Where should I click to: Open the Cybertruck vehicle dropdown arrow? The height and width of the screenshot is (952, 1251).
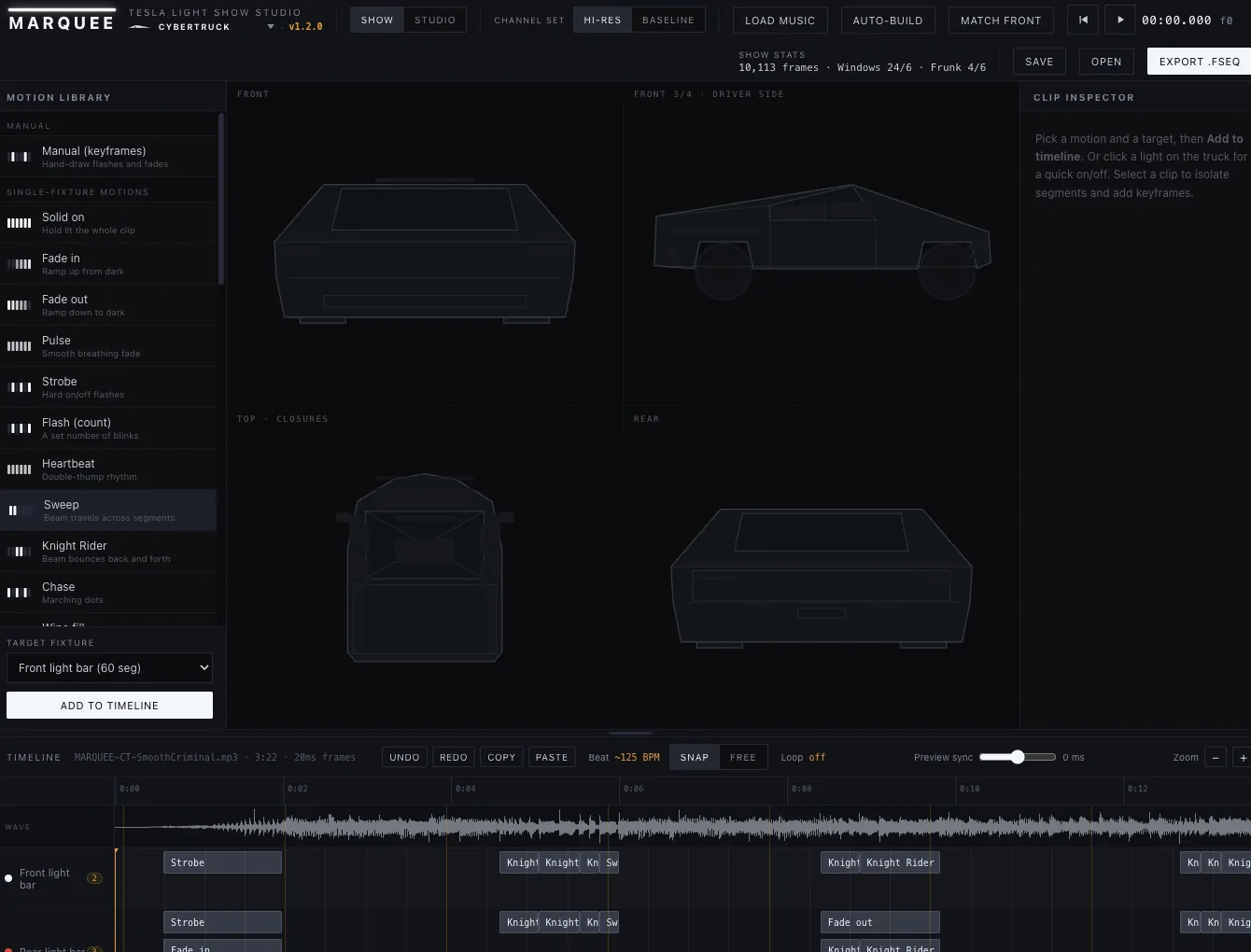coord(271,27)
